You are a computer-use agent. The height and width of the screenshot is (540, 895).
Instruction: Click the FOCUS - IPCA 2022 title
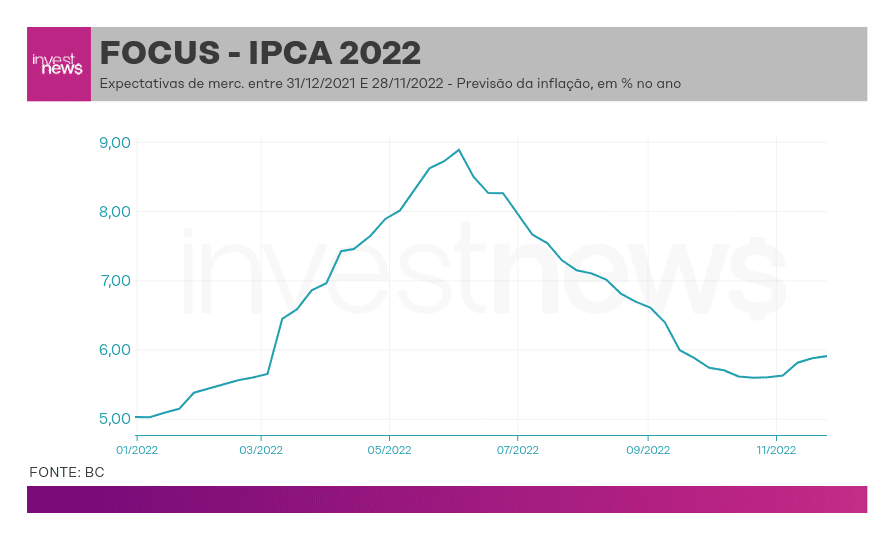tap(260, 53)
